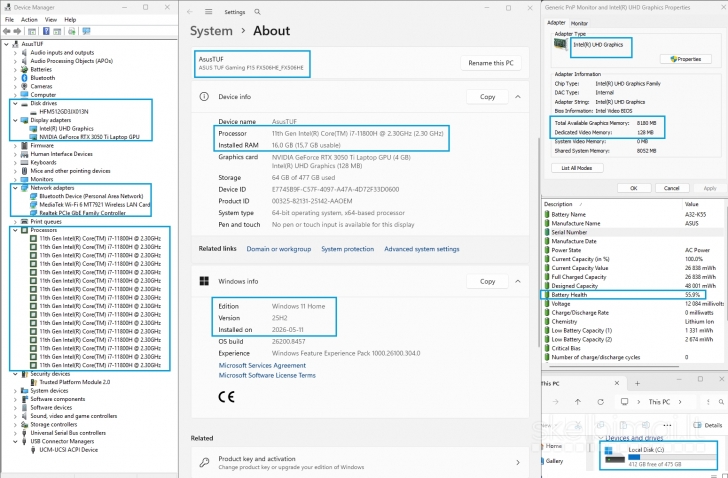Click OK in graphics properties dialog

[x=634, y=188]
